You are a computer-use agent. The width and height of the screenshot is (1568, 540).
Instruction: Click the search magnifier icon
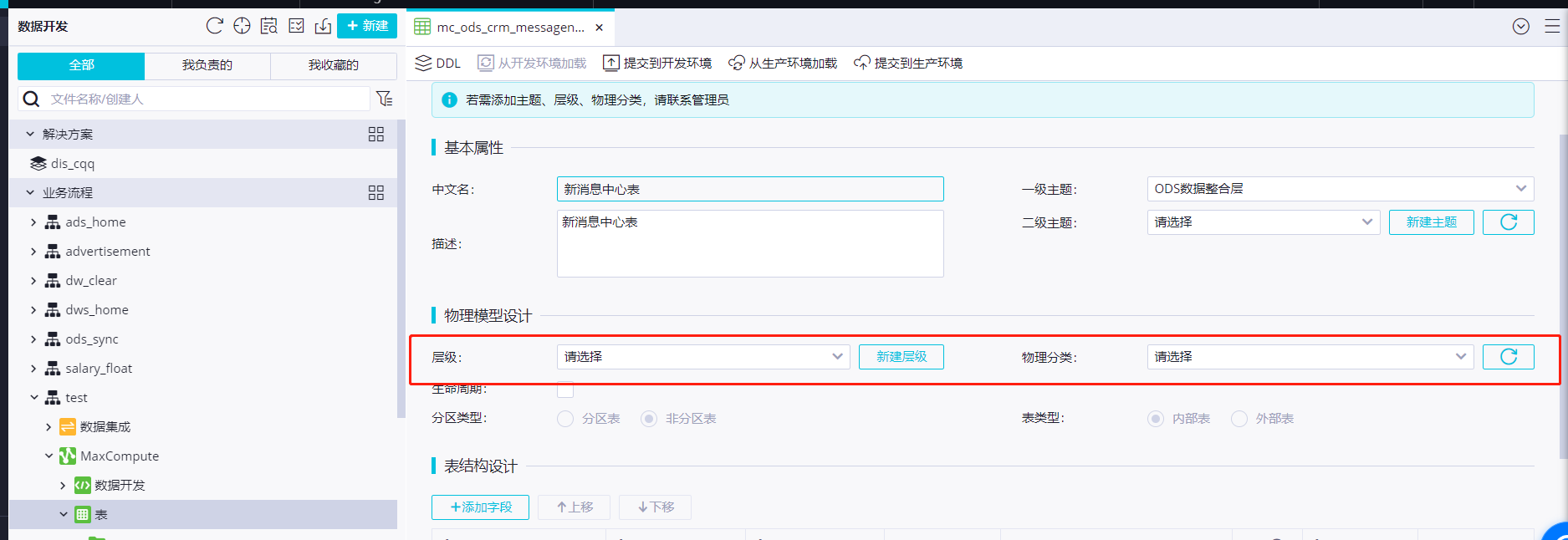tap(31, 99)
